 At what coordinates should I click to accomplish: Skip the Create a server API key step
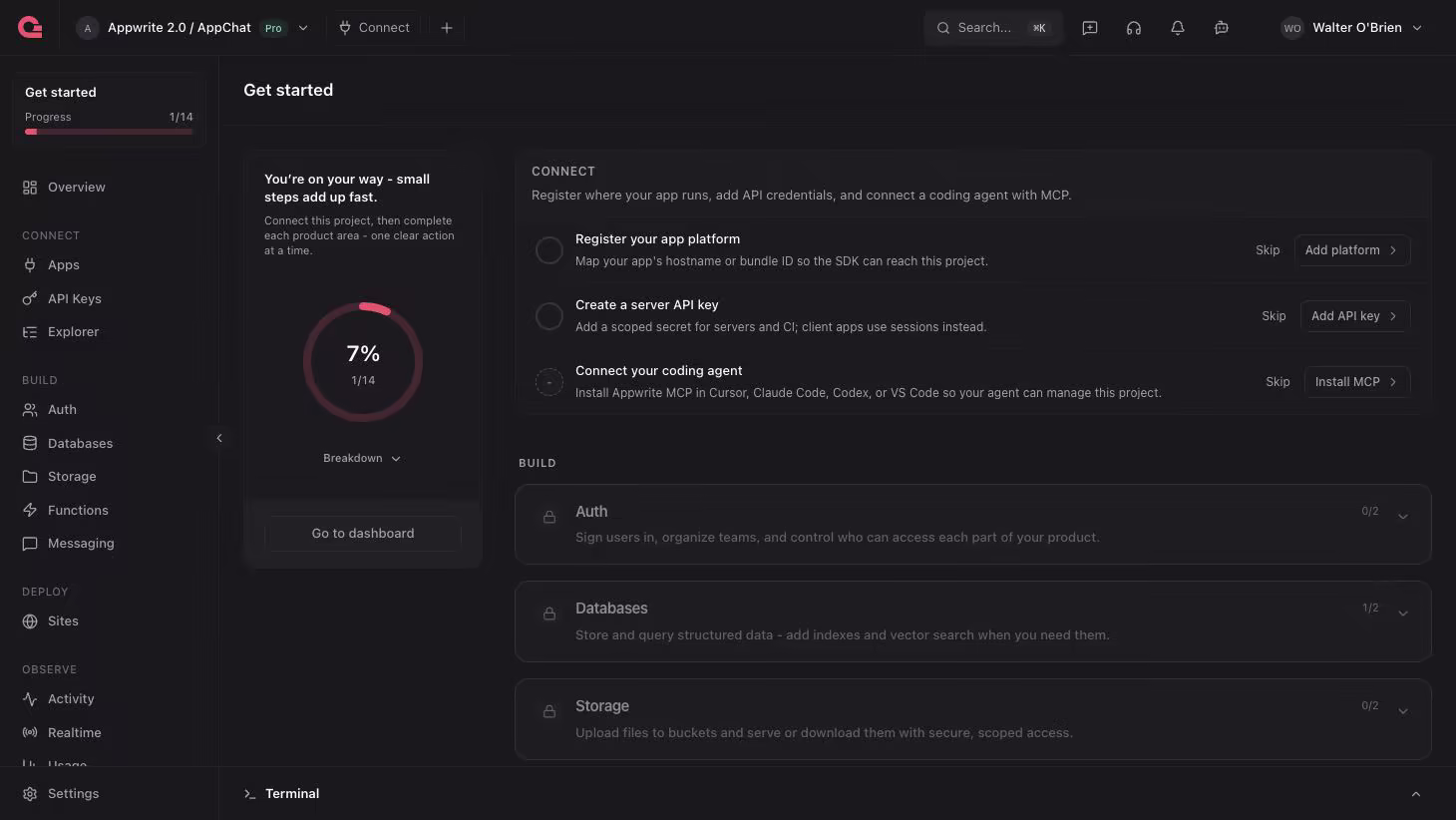[x=1274, y=316]
